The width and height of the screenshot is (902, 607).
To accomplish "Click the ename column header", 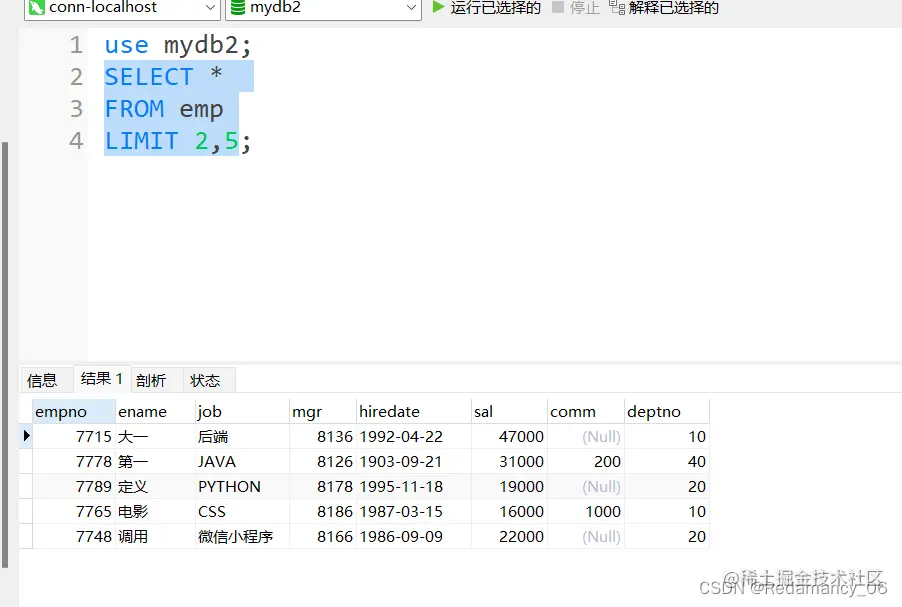I will 155,411.
